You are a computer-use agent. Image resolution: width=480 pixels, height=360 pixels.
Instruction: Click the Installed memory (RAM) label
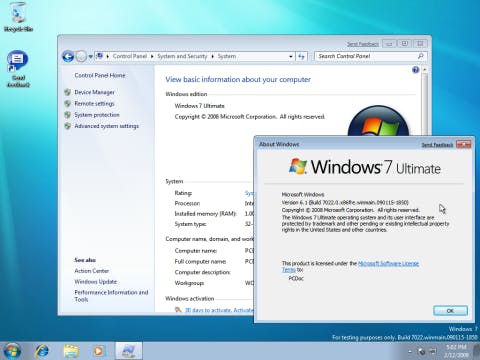click(x=205, y=213)
